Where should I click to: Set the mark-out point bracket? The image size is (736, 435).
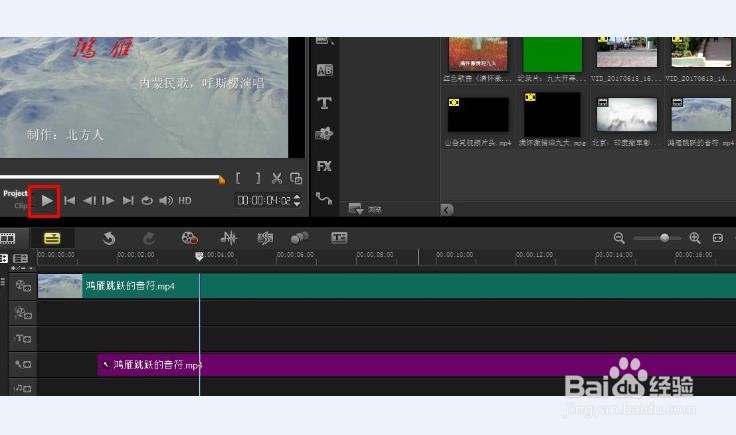click(258, 178)
